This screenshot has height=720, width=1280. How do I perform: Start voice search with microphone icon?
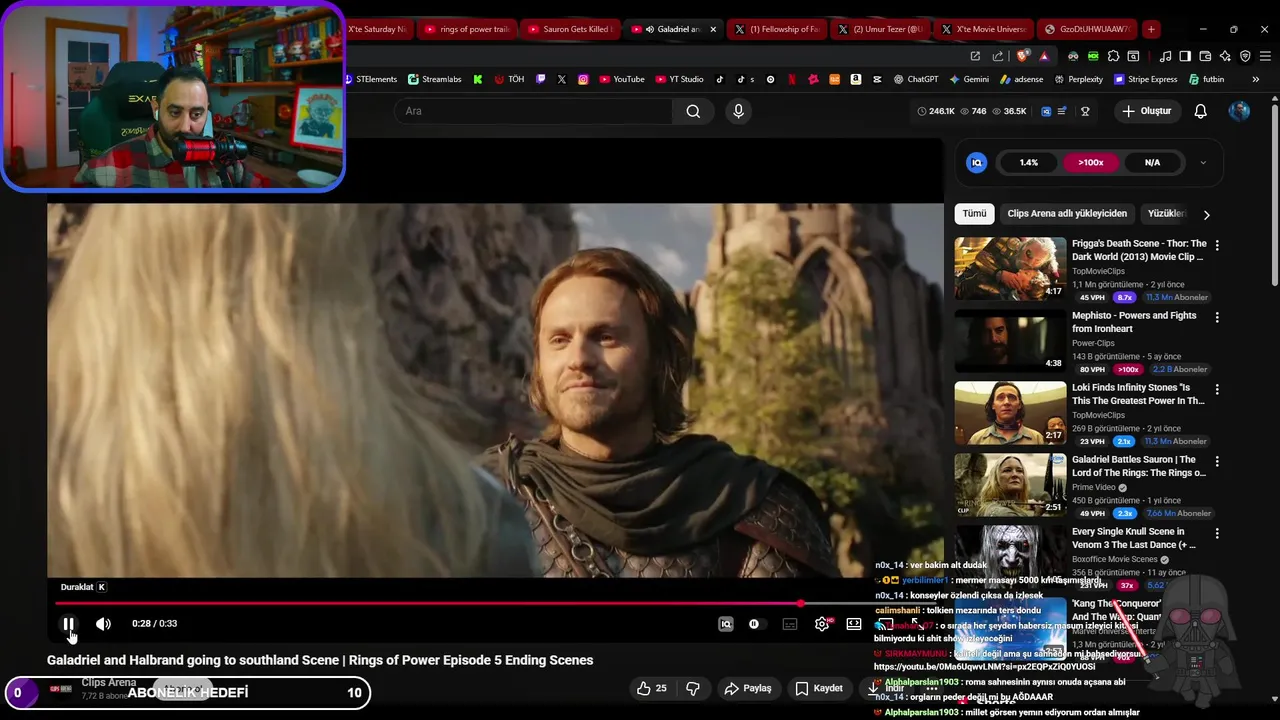(x=738, y=111)
